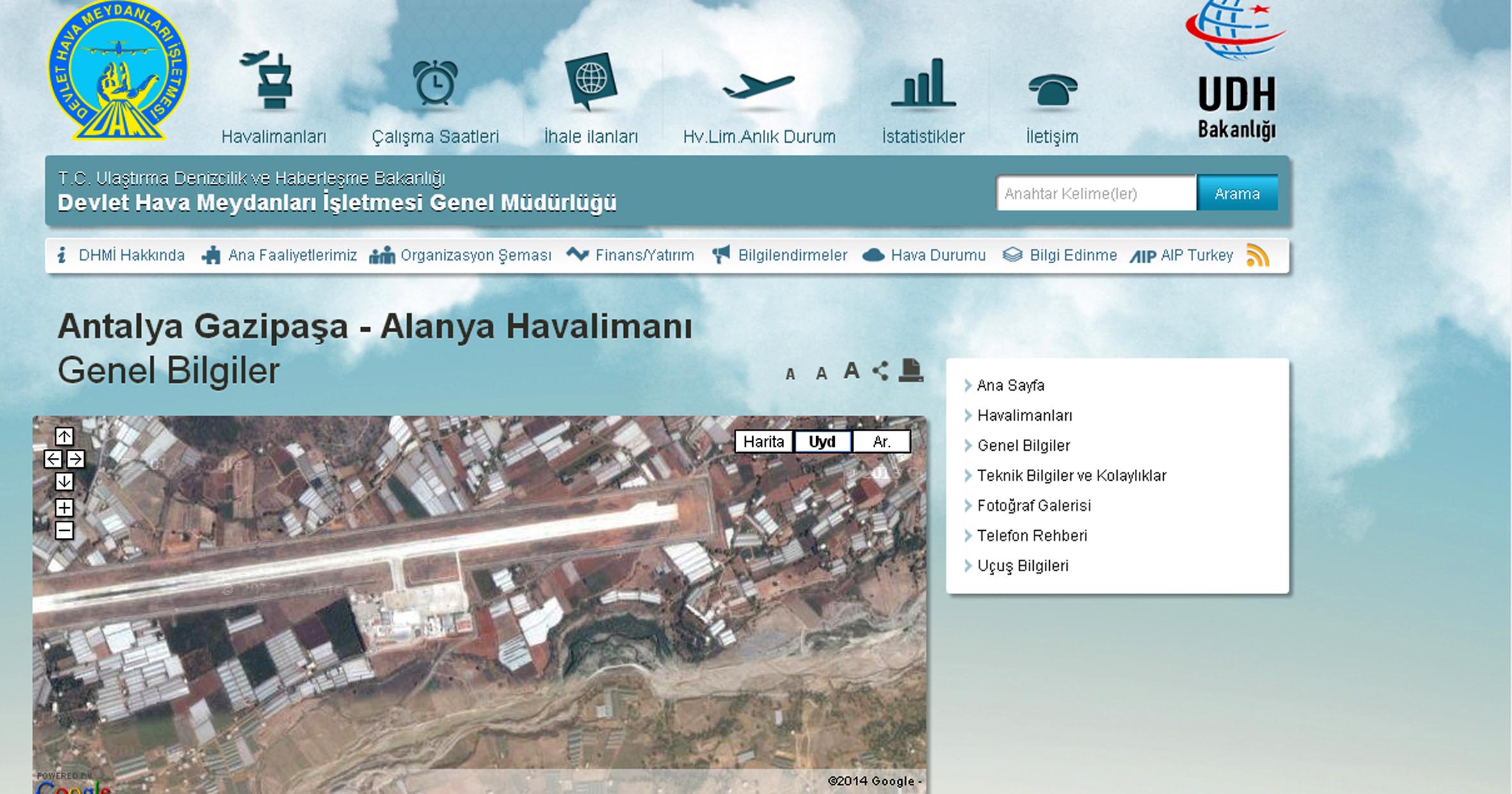The width and height of the screenshot is (1512, 794).
Task: Open İletişim telephone icon
Action: [1052, 89]
